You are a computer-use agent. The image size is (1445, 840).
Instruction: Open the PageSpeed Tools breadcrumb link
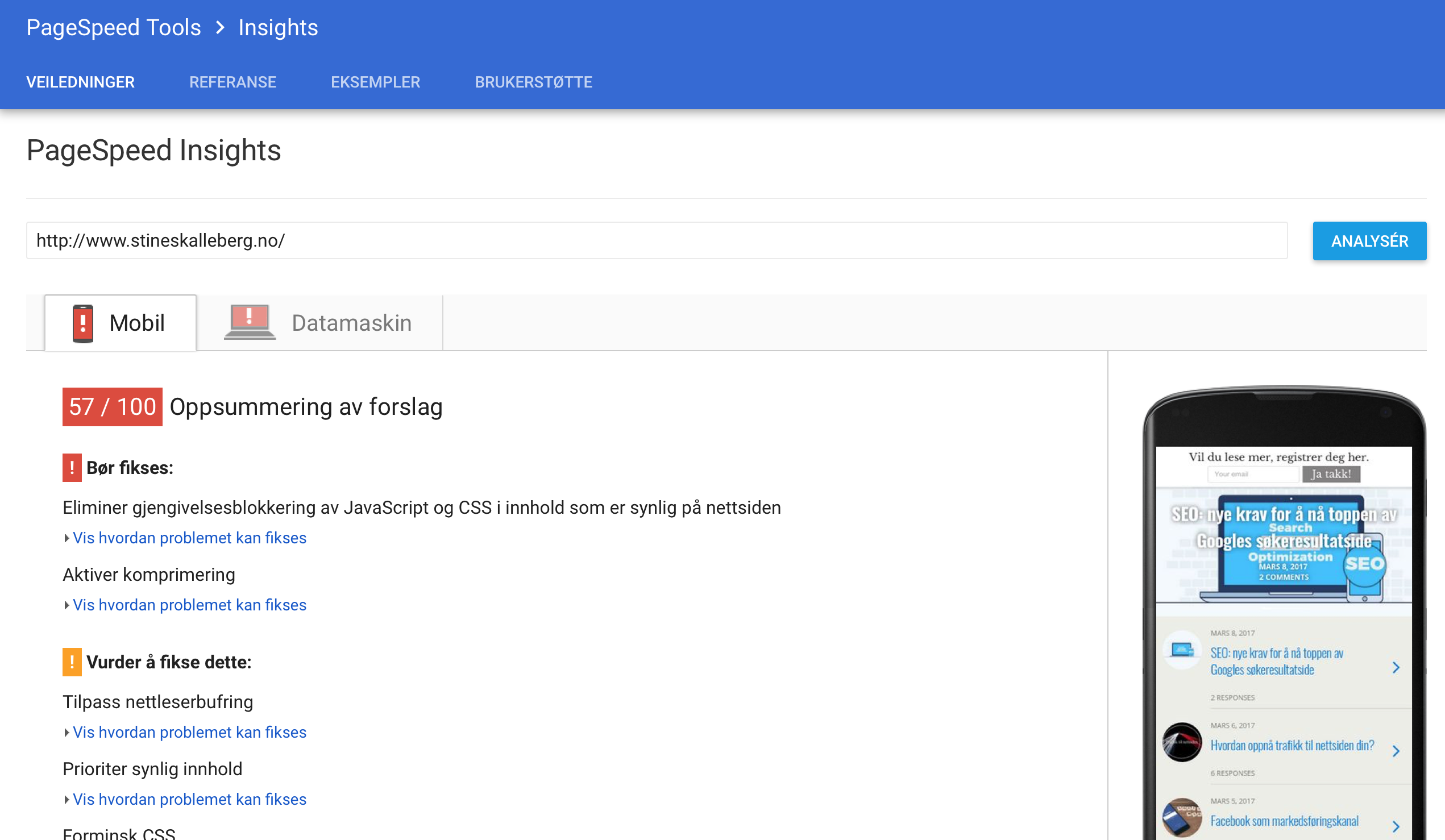[114, 27]
